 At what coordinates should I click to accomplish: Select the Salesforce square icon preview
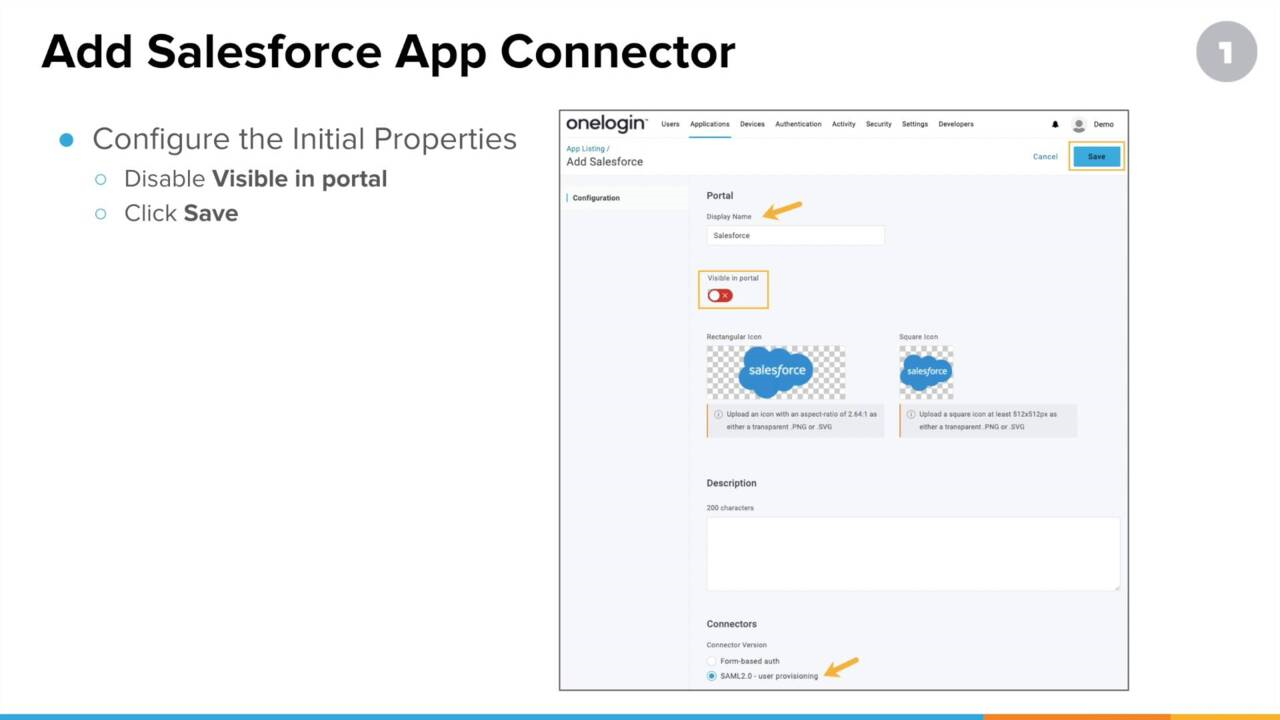[x=925, y=370]
